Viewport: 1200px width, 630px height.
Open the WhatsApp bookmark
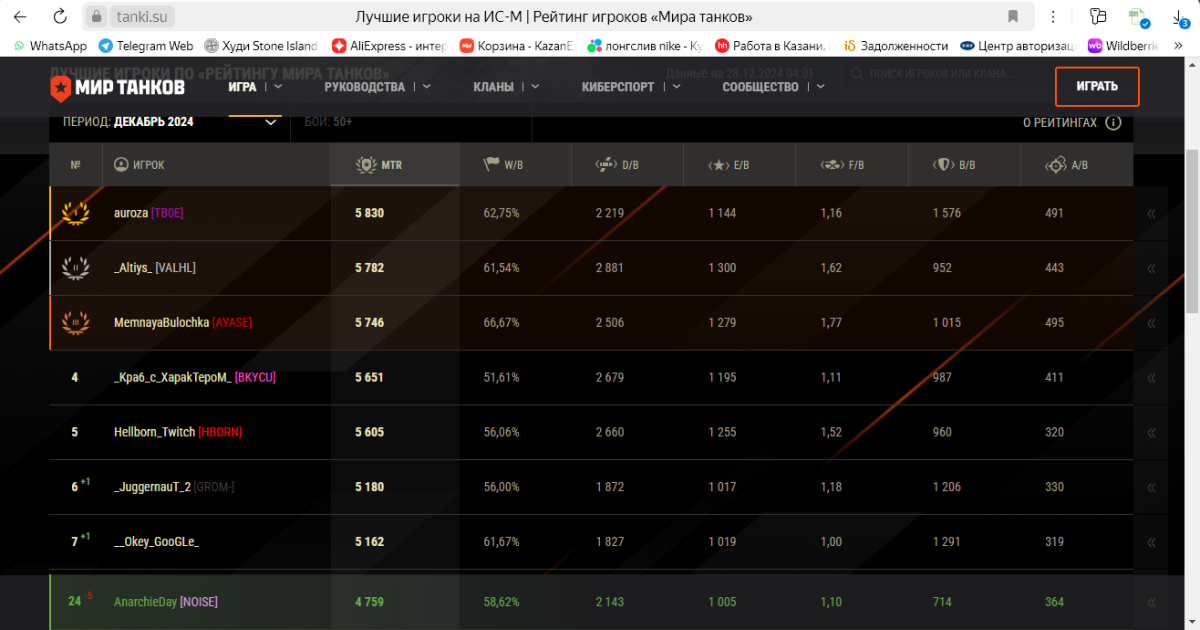(50, 45)
